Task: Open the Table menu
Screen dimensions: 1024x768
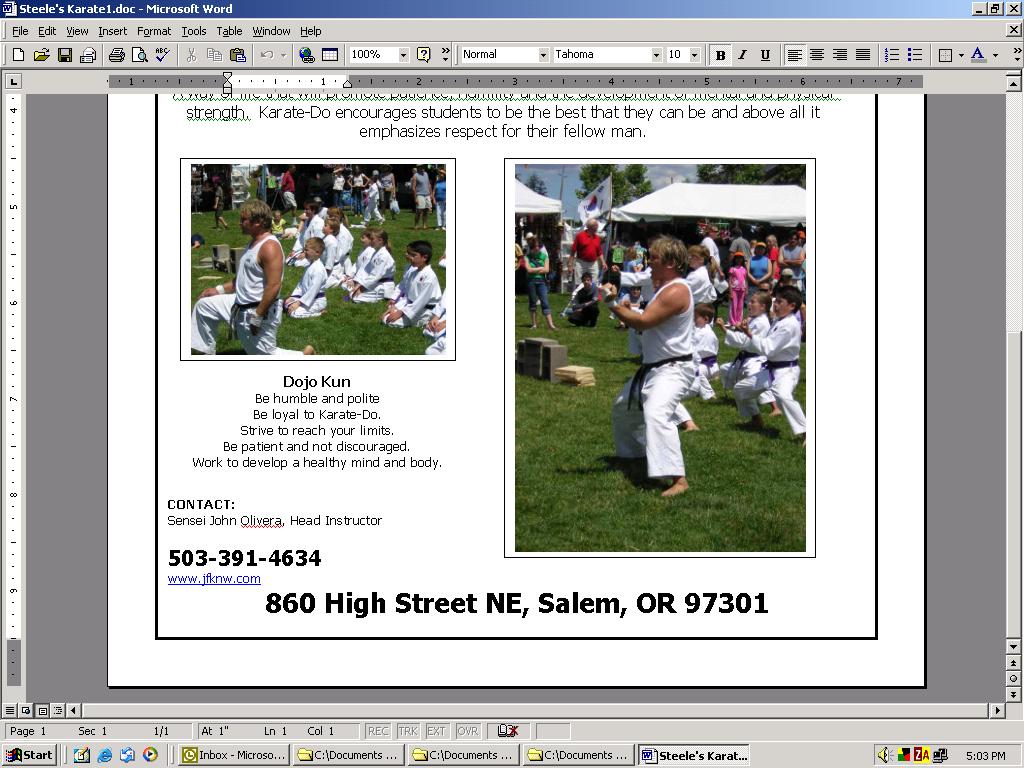Action: [x=229, y=31]
